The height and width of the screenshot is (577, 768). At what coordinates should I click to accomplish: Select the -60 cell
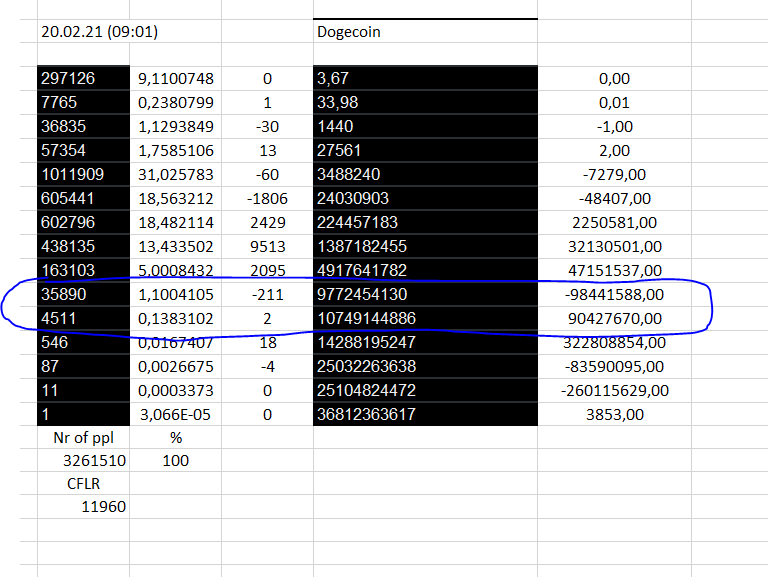click(267, 174)
